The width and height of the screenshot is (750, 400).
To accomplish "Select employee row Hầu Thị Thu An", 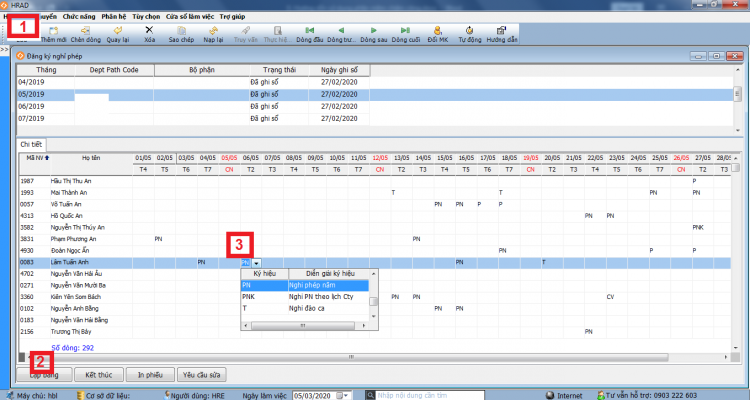I will pyautogui.click(x=375, y=181).
